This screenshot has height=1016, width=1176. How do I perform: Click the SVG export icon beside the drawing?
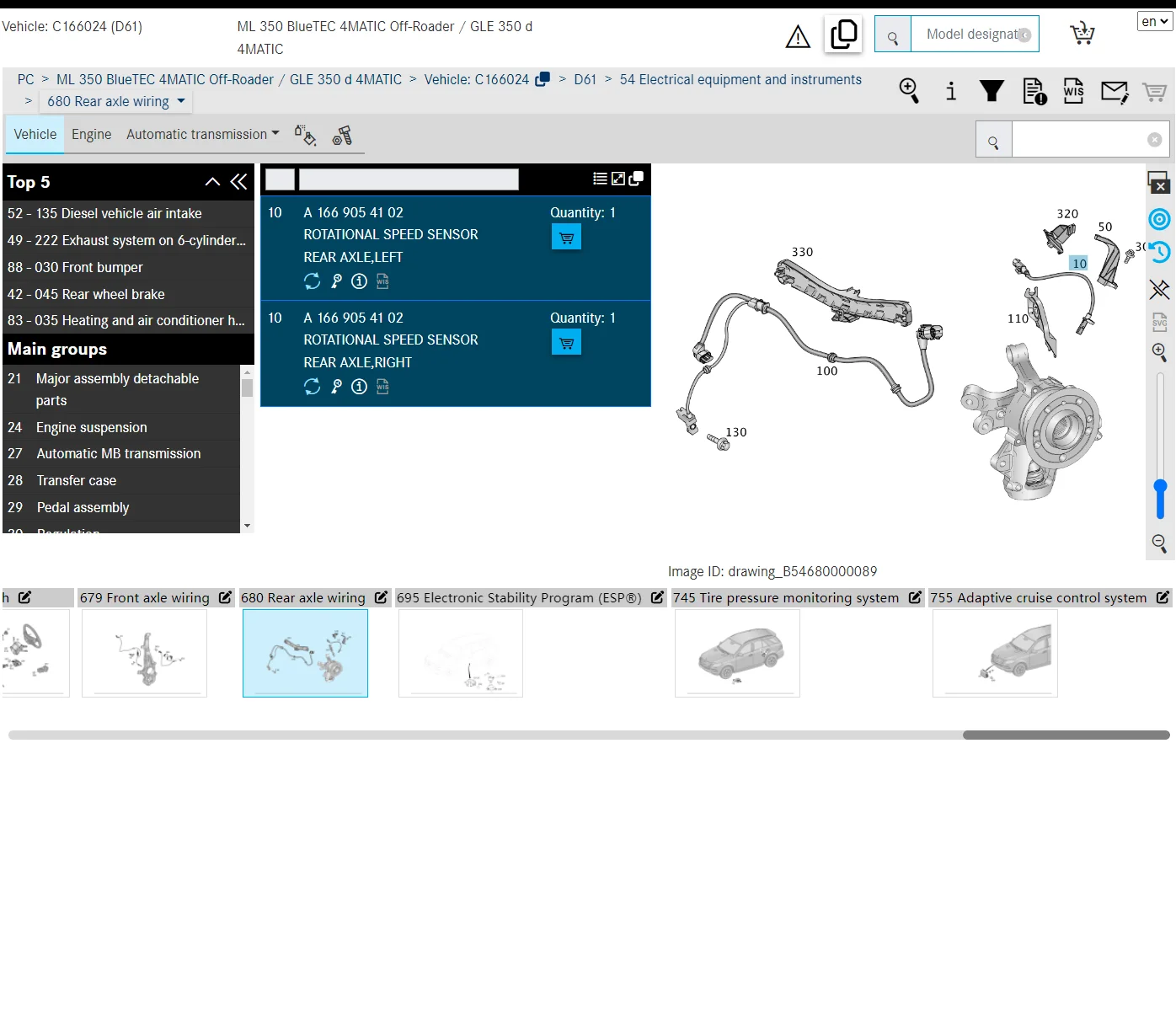1160,321
